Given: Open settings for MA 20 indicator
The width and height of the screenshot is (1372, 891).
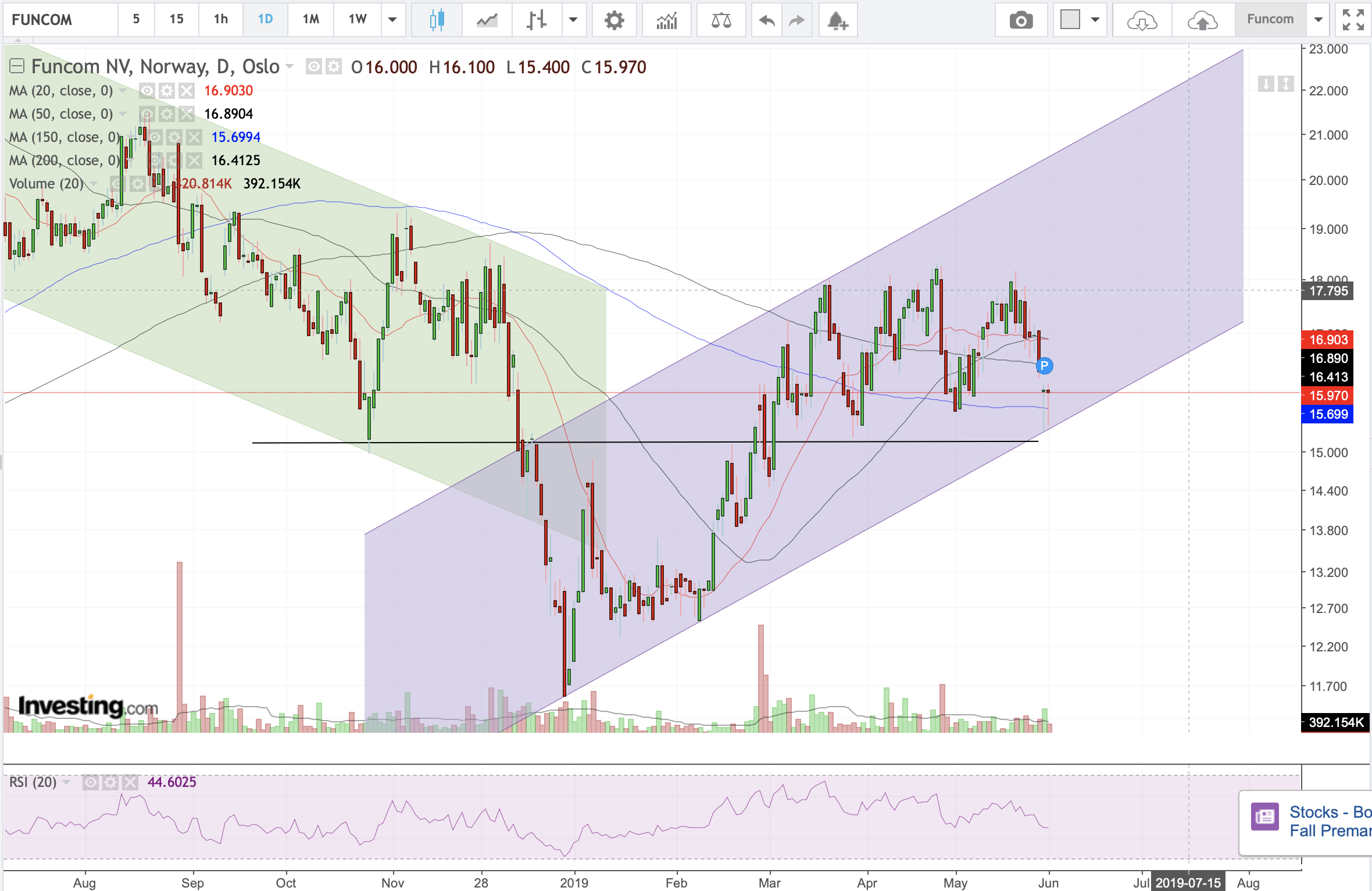Looking at the screenshot, I should coord(167,91).
